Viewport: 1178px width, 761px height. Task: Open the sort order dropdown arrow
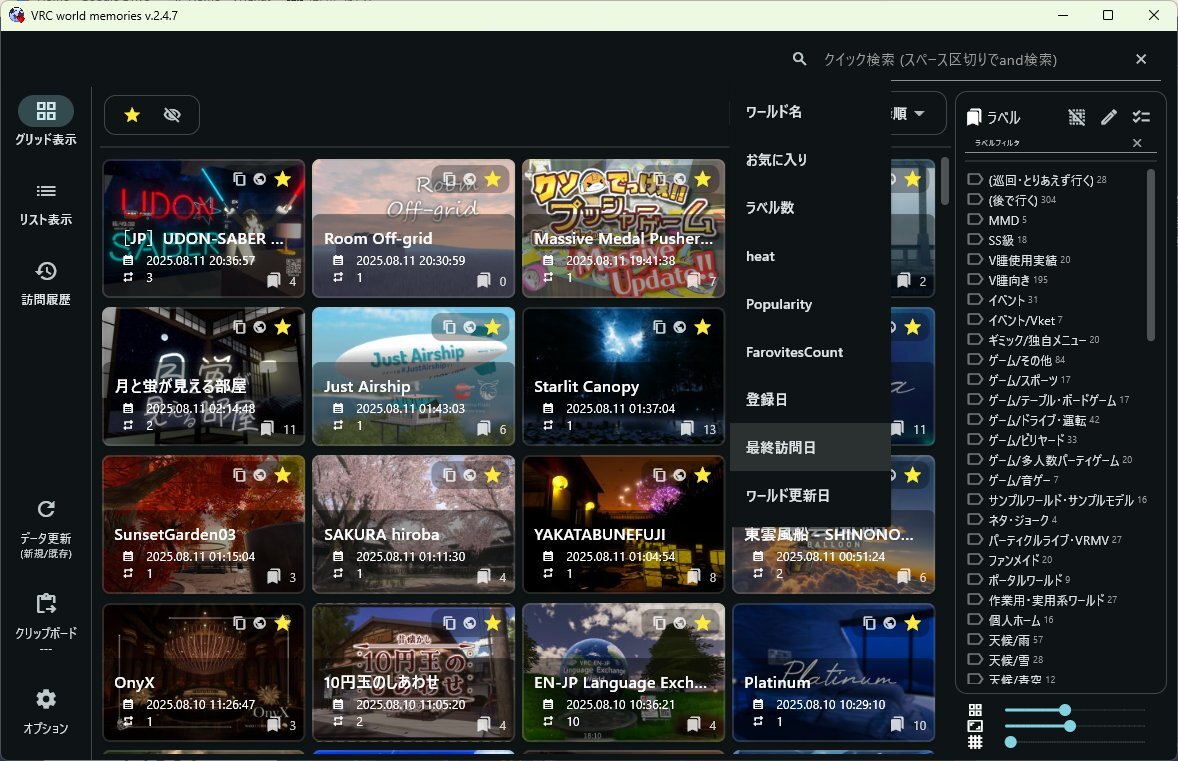pyautogui.click(x=920, y=113)
